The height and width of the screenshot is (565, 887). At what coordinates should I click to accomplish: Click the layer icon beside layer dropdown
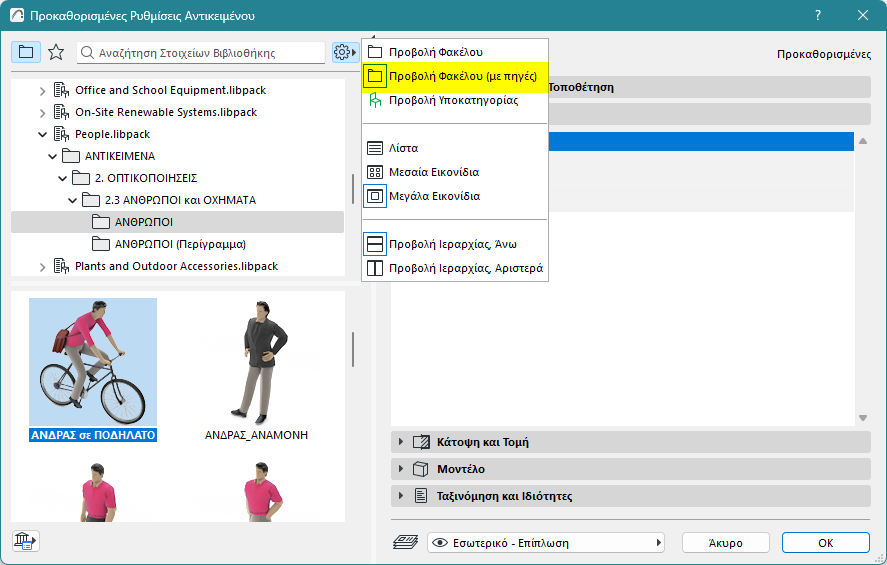(405, 542)
